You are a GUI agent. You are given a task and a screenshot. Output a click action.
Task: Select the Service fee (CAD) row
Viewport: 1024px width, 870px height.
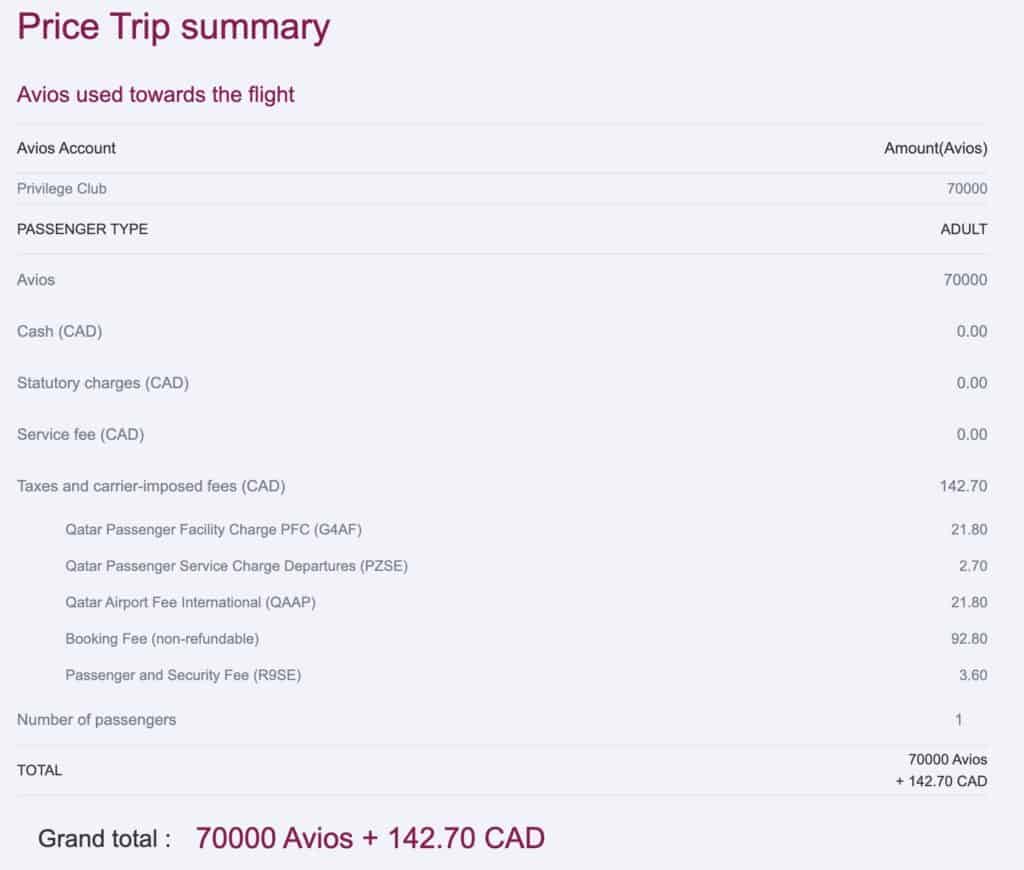81,435
